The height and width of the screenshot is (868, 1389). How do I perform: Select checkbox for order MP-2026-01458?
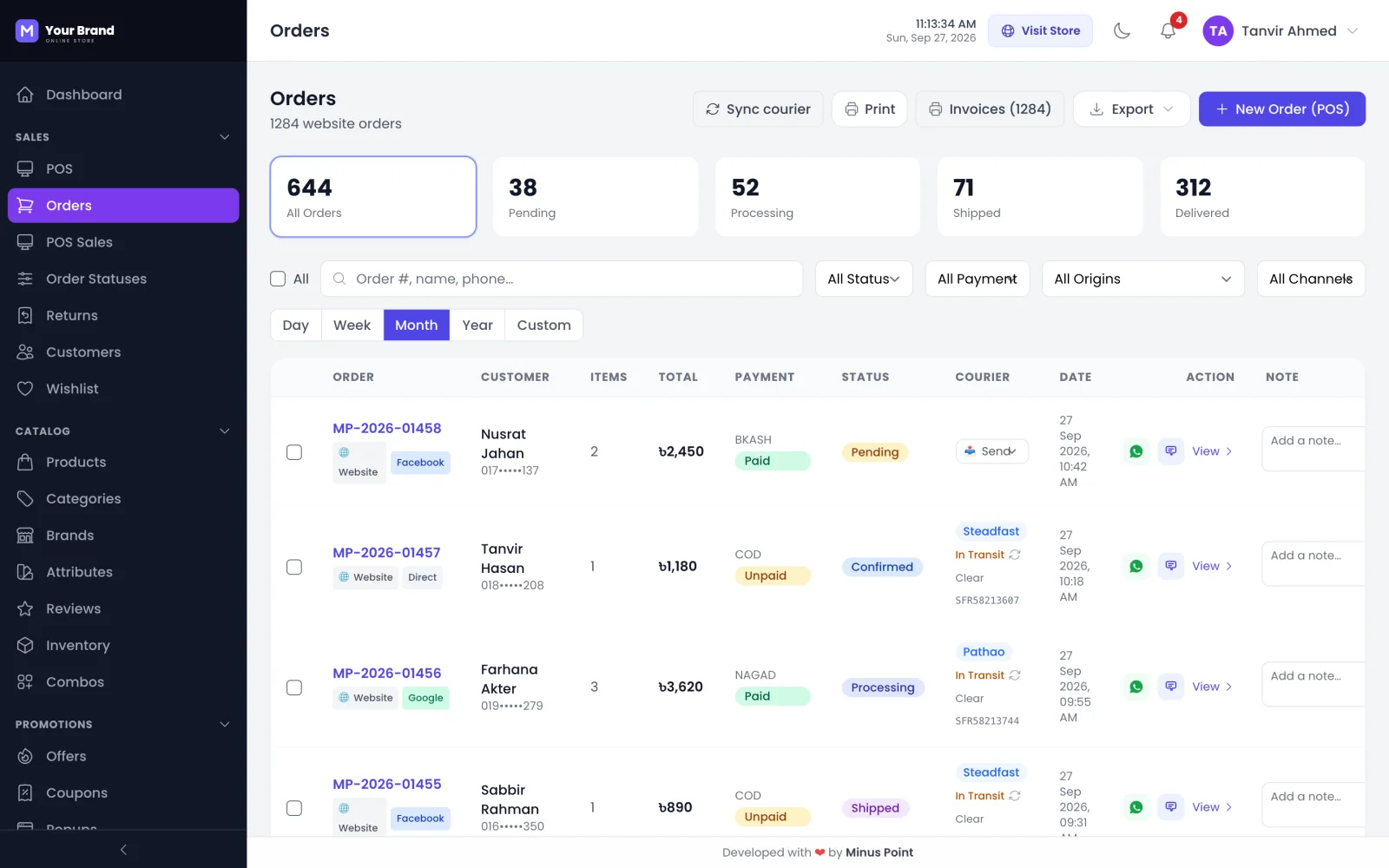coord(294,452)
